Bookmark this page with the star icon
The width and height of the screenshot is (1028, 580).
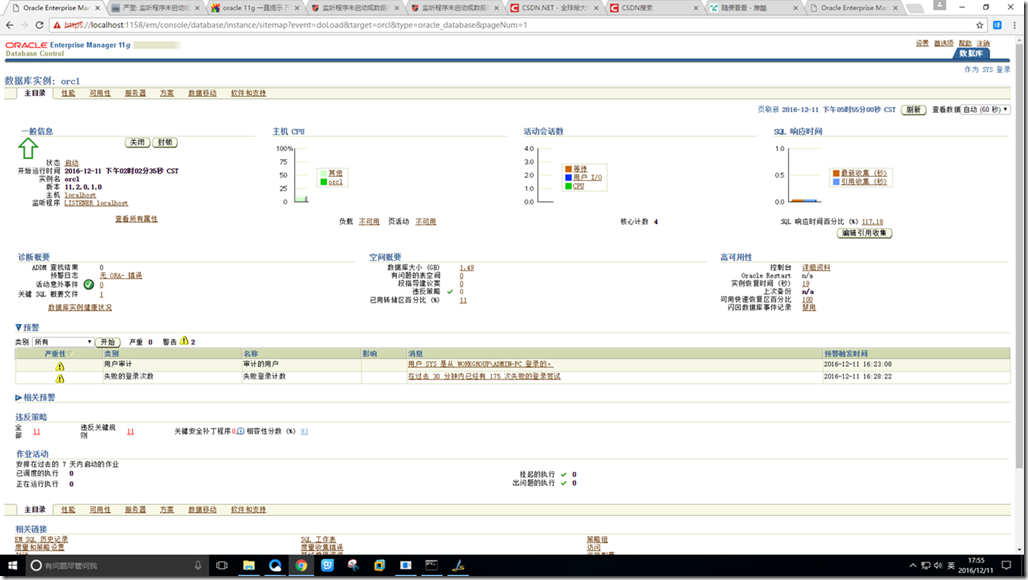point(979,25)
